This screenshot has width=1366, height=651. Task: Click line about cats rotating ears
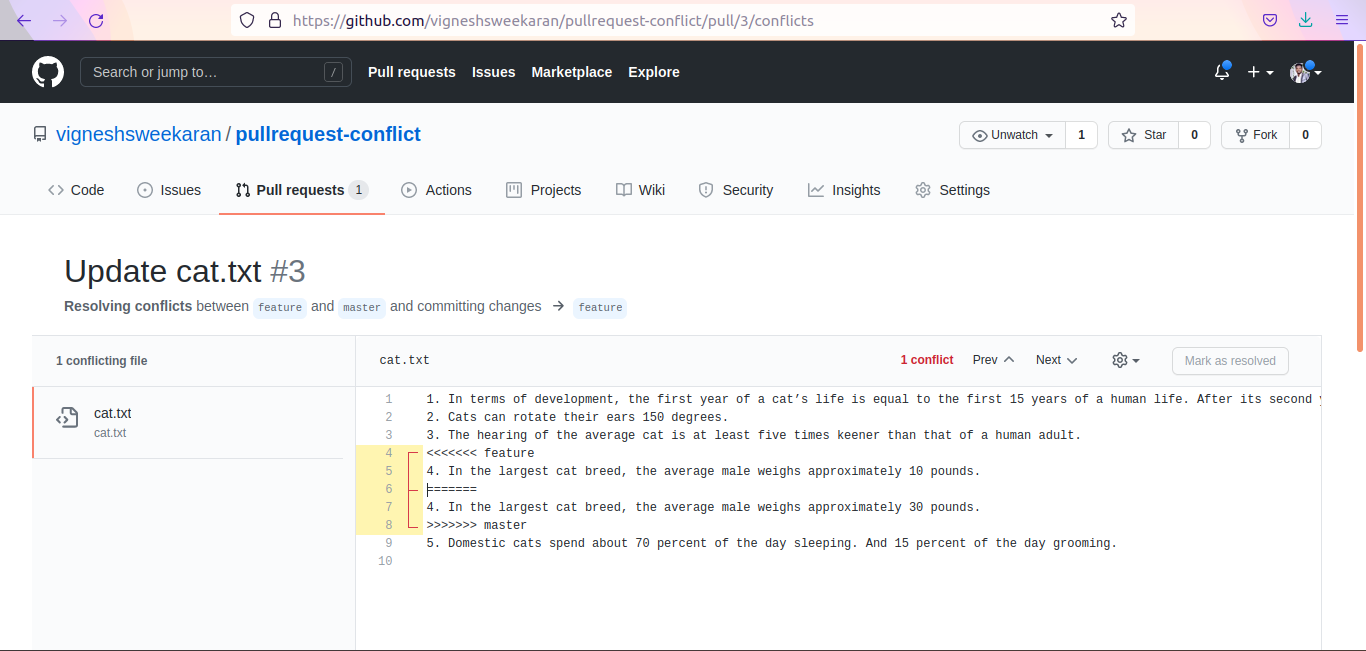577,417
